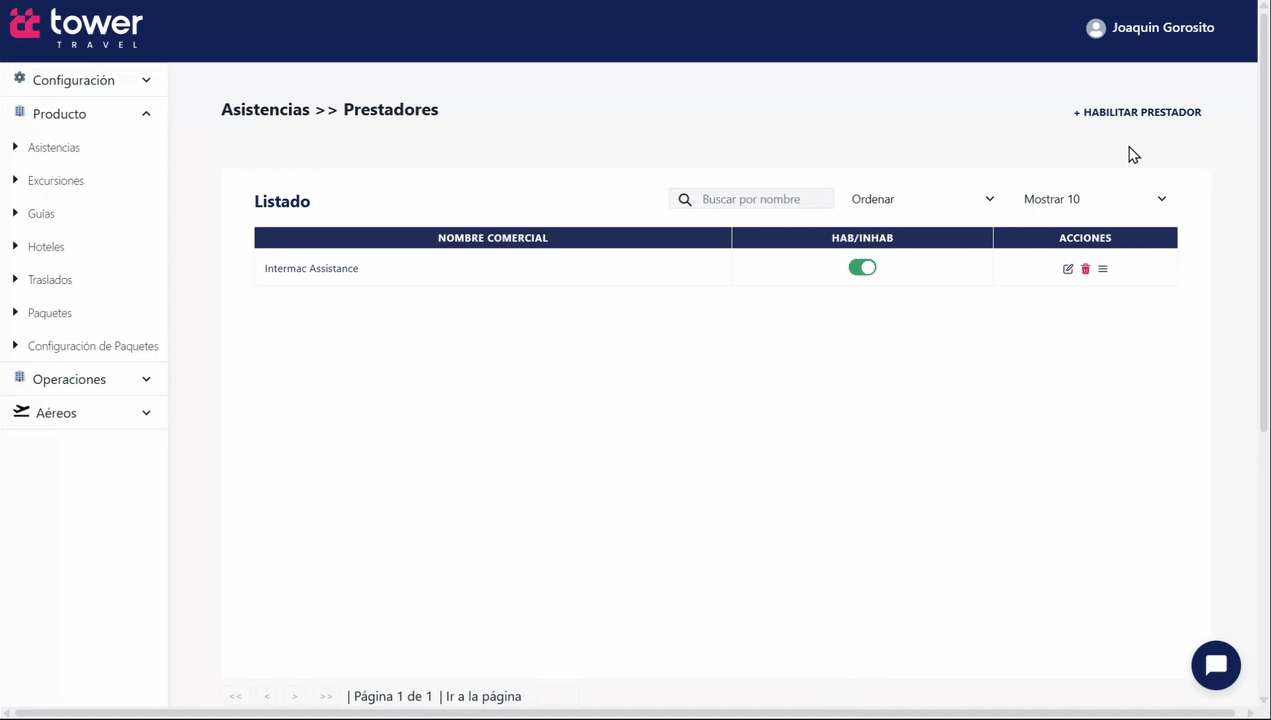Select Hoteles in the sidebar

(46, 247)
